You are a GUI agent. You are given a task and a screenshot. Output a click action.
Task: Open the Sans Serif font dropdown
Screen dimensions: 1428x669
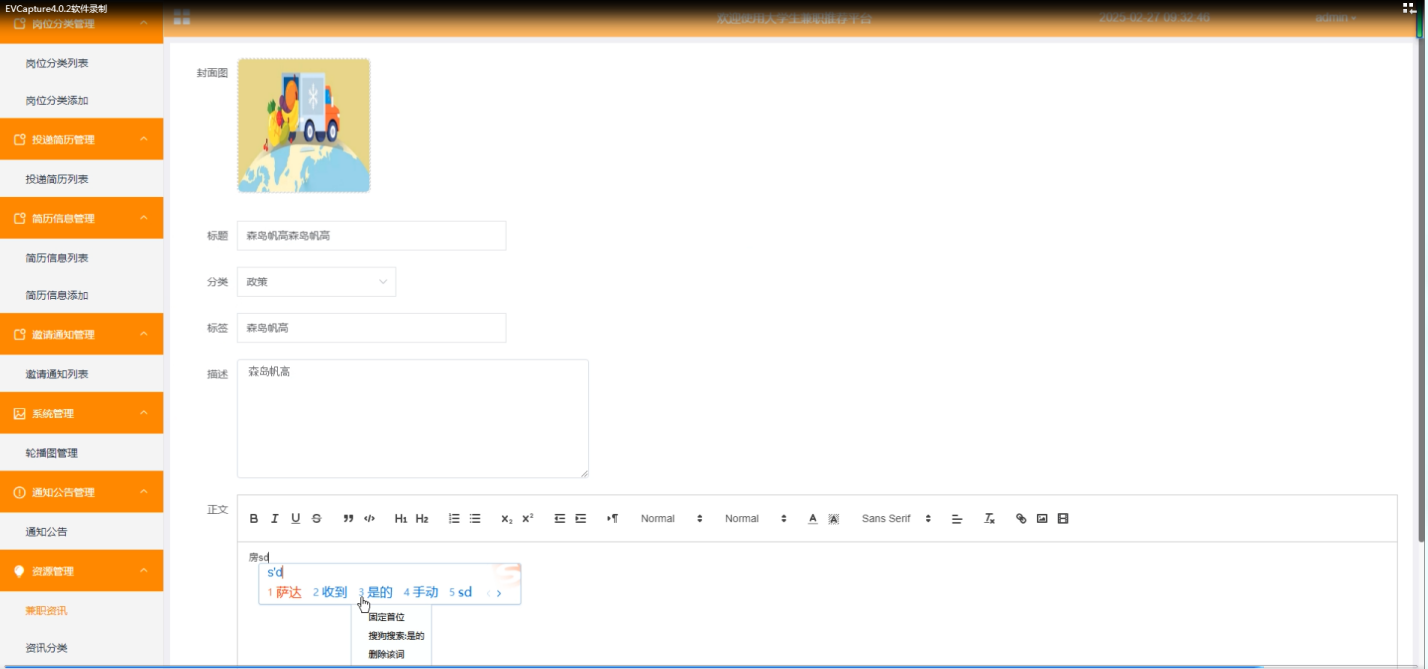pyautogui.click(x=897, y=519)
